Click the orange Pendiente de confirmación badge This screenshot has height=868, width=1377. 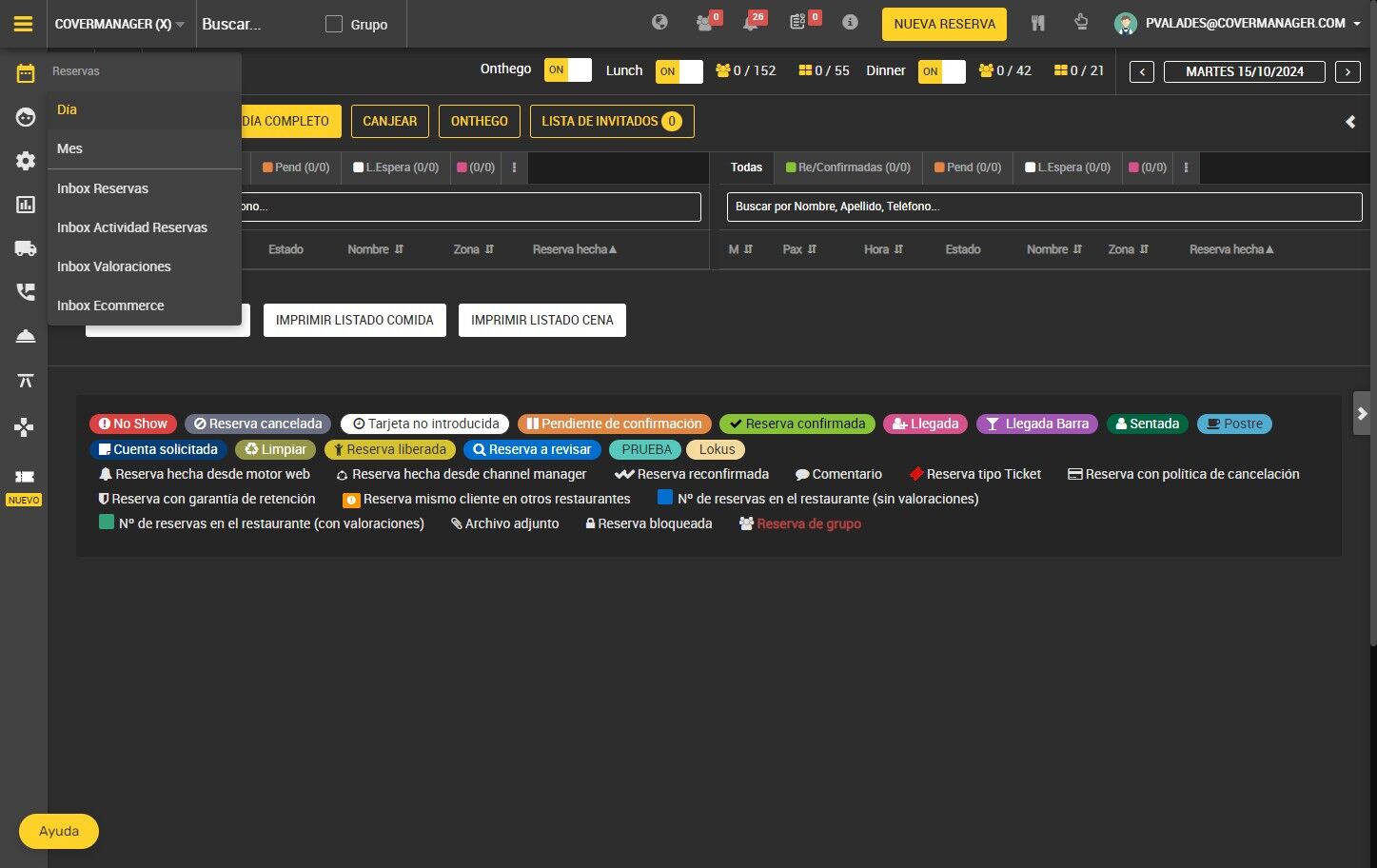click(x=615, y=424)
